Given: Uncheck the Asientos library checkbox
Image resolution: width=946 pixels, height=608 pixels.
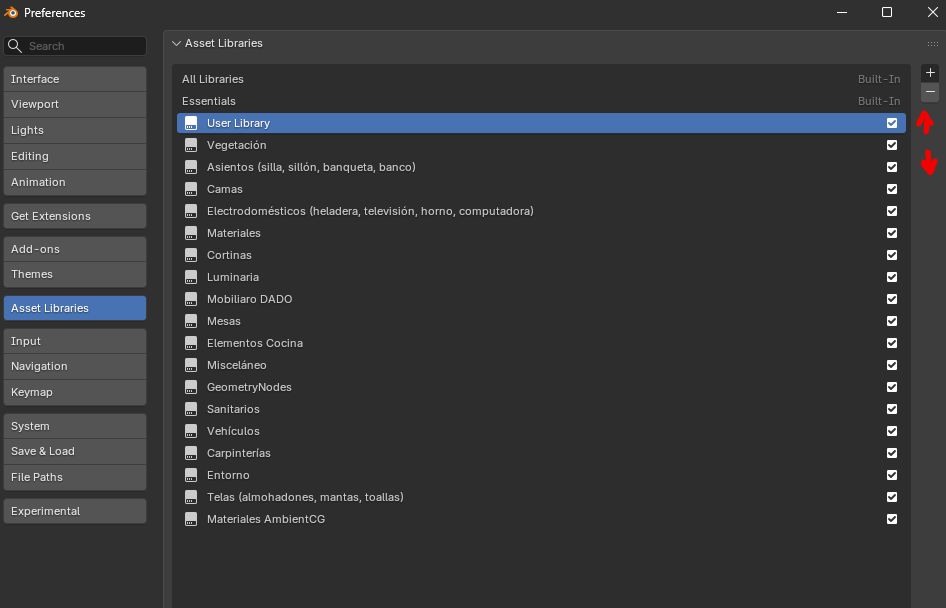Looking at the screenshot, I should (x=892, y=167).
